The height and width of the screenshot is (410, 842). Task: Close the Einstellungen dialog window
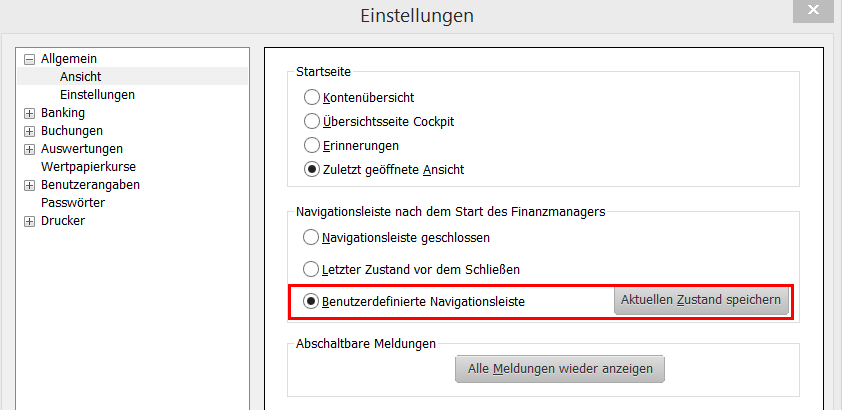pyautogui.click(x=814, y=11)
